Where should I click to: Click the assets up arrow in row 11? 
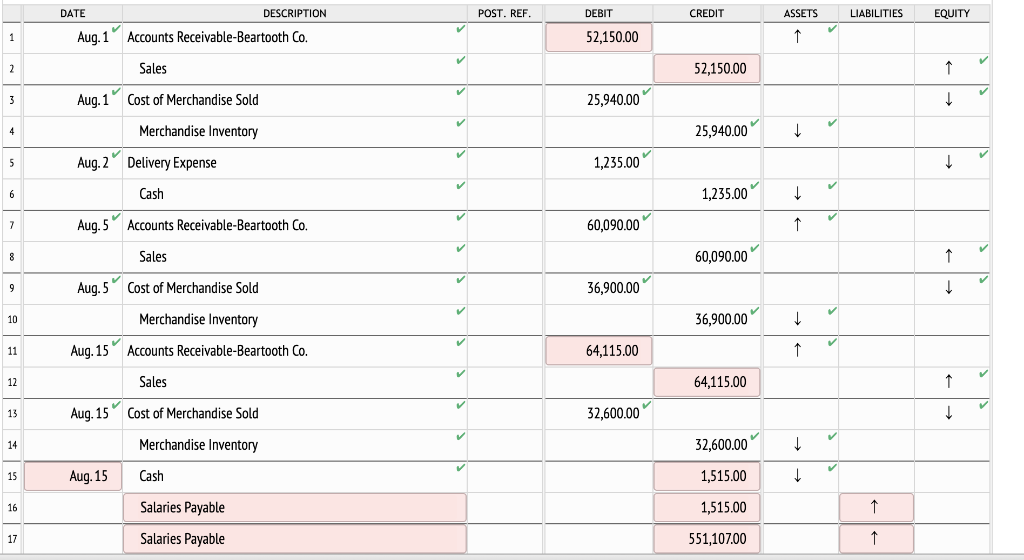pos(797,350)
